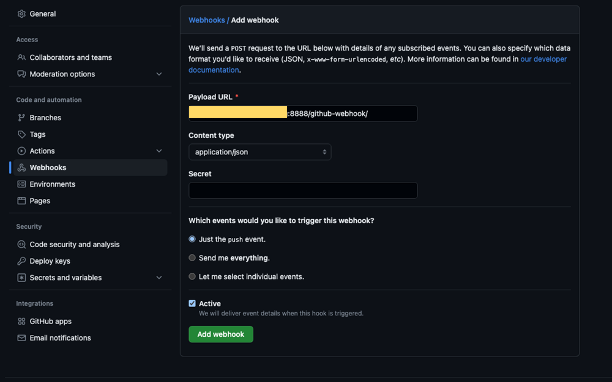Click the 'Security' section label
Viewport: 612px width, 382px height.
click(28, 227)
